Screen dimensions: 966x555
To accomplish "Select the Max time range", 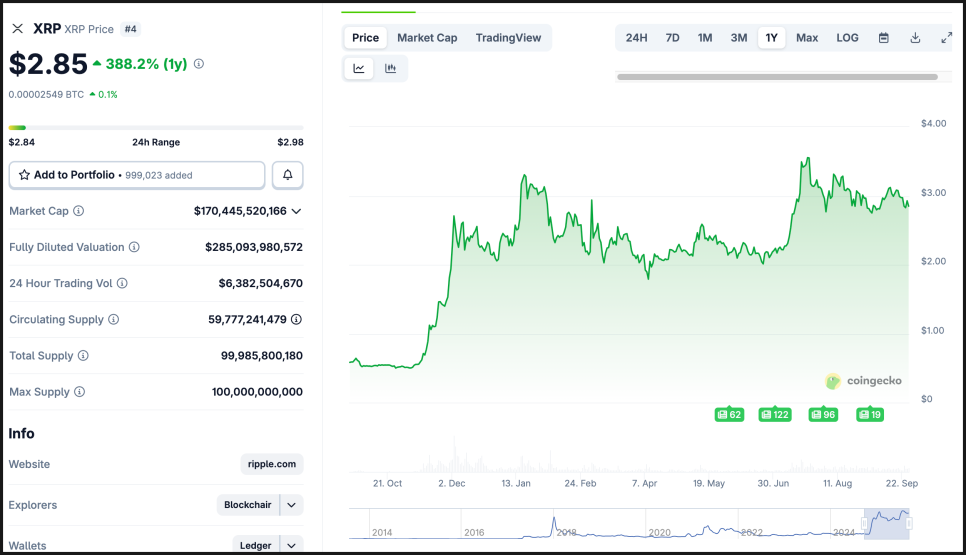I will click(806, 38).
